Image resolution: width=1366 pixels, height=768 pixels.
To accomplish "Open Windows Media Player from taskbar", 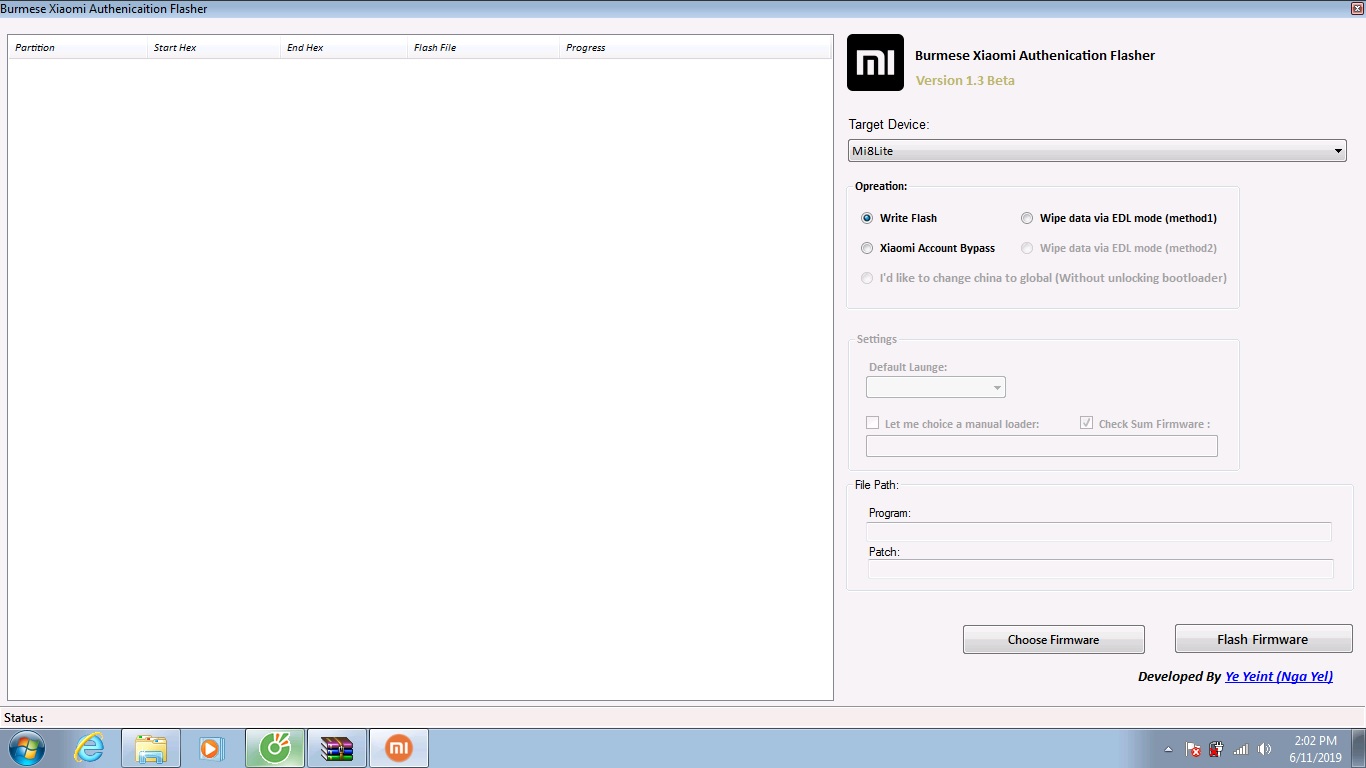I will 212,748.
